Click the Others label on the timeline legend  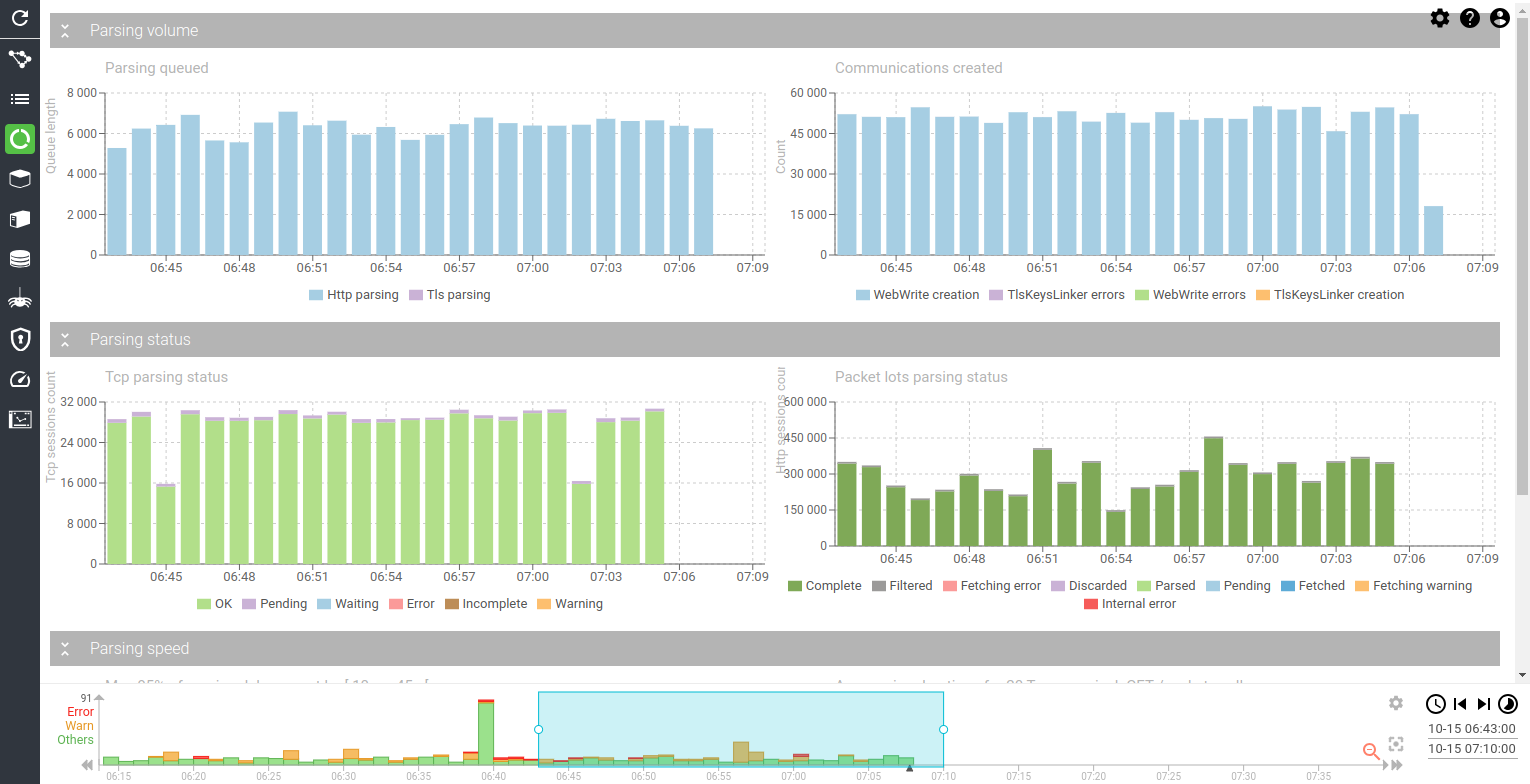[x=75, y=740]
